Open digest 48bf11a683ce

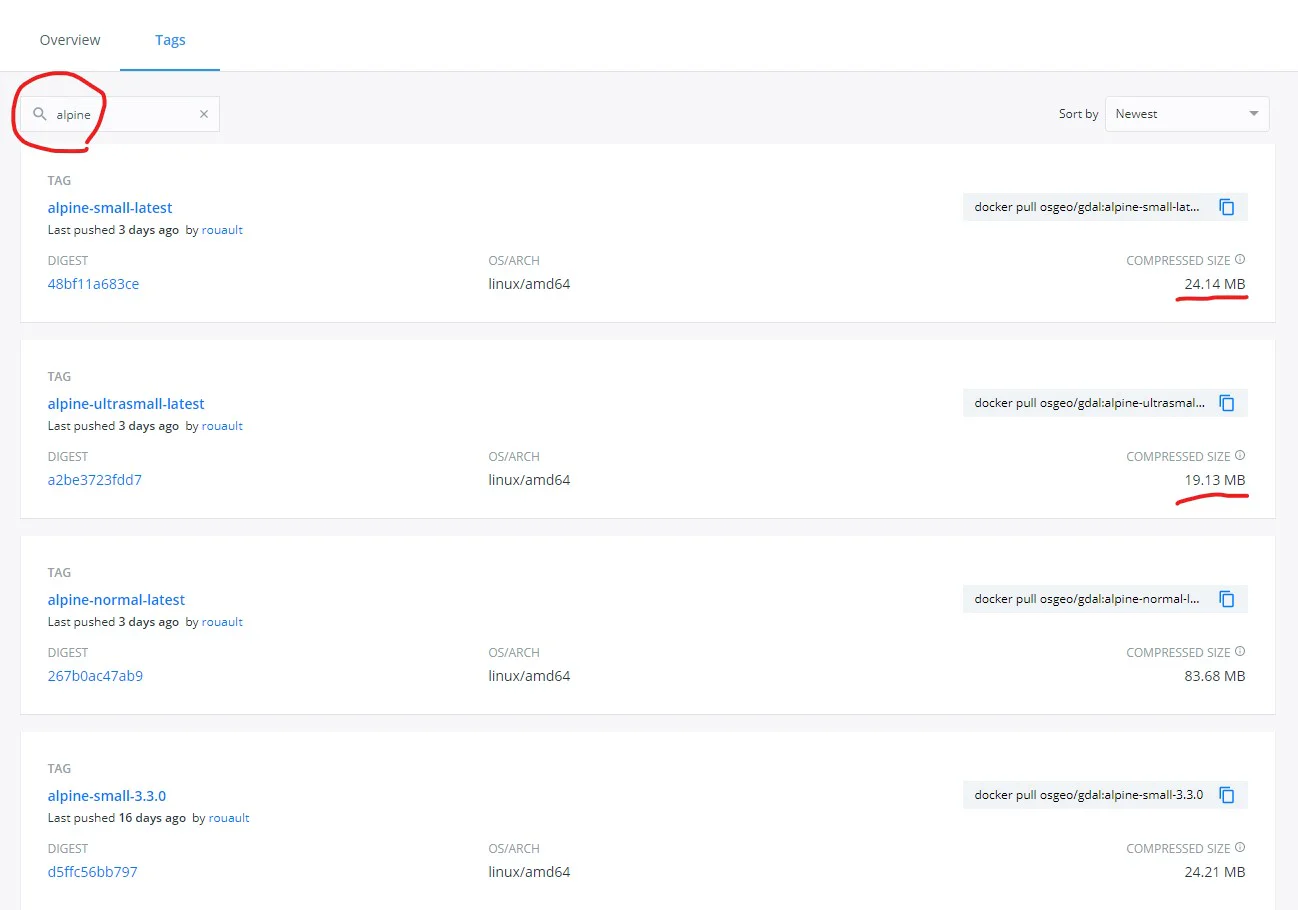93,284
